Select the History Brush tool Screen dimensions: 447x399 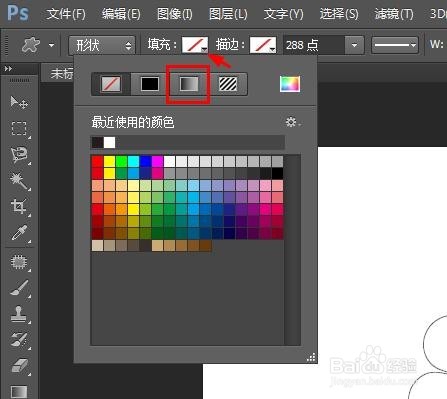(x=19, y=340)
